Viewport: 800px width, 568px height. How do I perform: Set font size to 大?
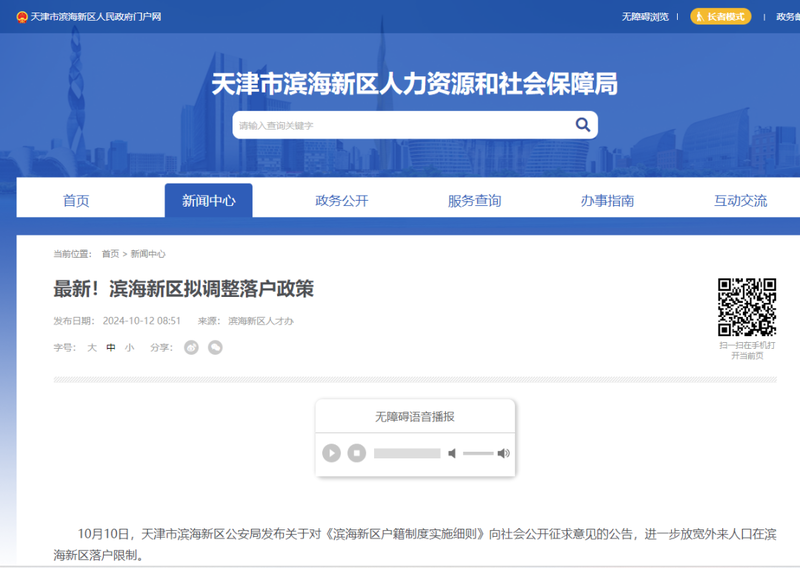click(x=92, y=348)
